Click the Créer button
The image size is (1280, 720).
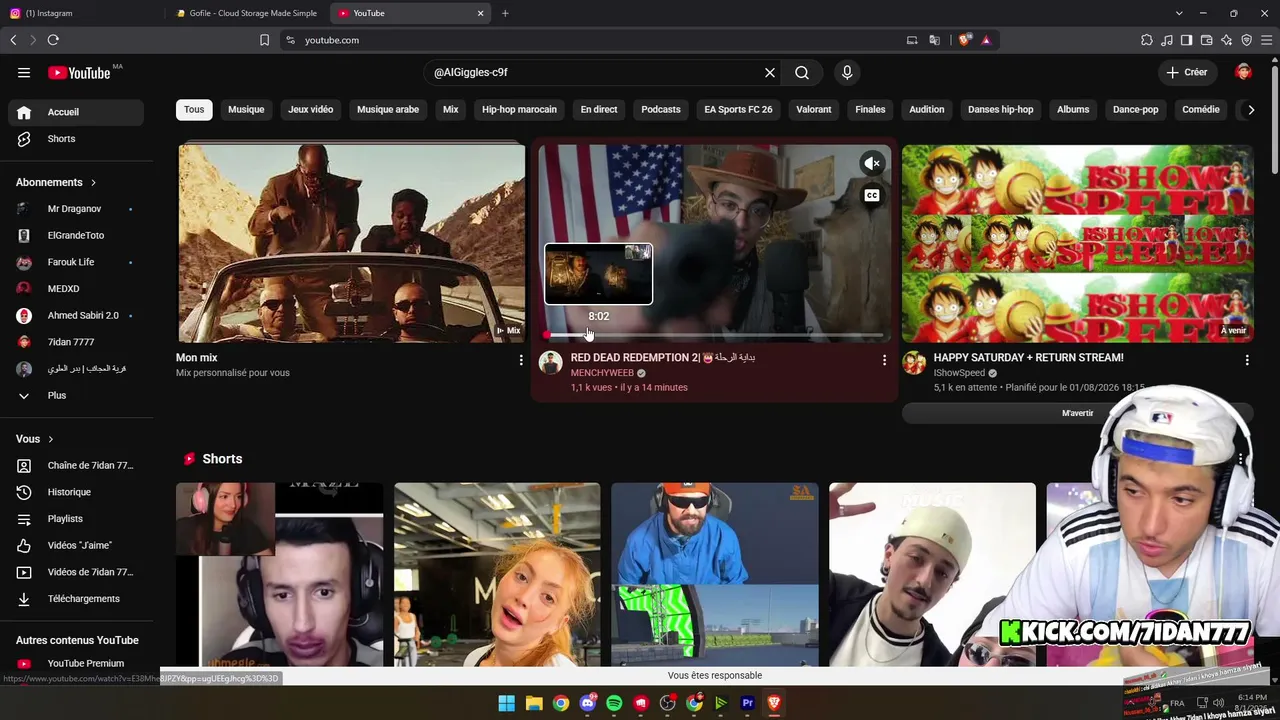point(1186,72)
